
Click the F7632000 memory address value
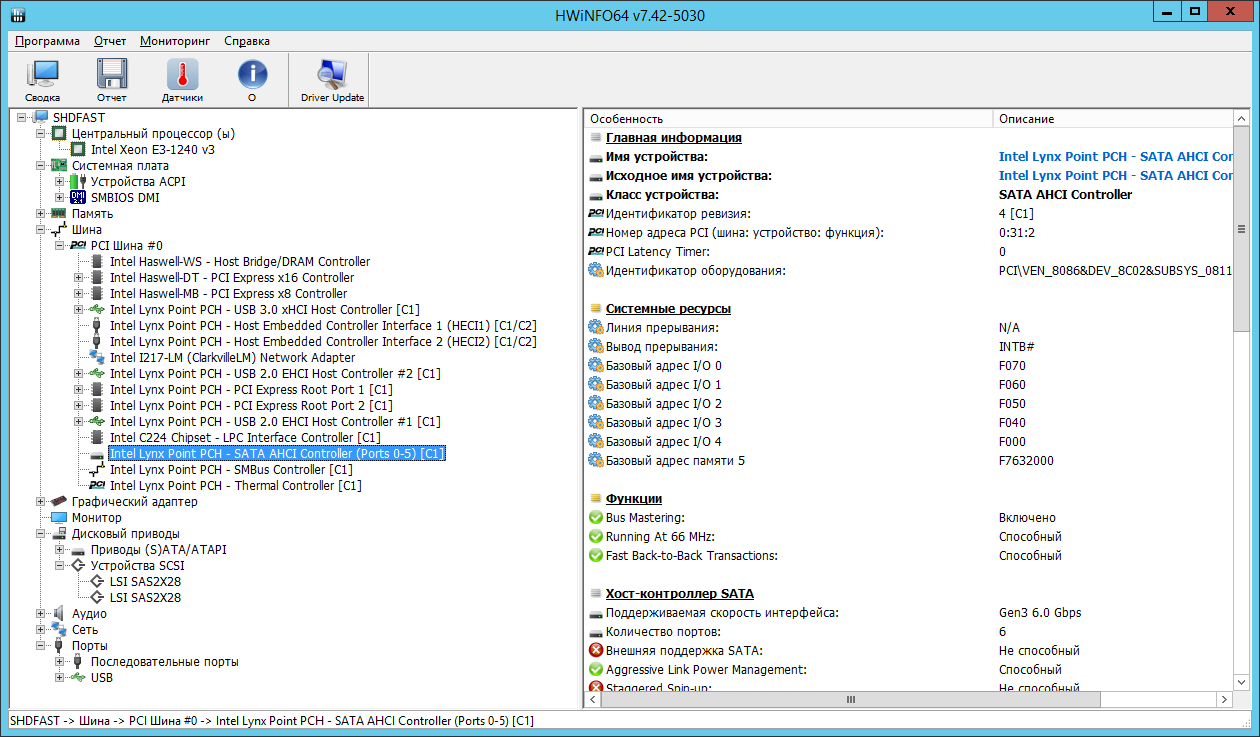coord(1026,461)
